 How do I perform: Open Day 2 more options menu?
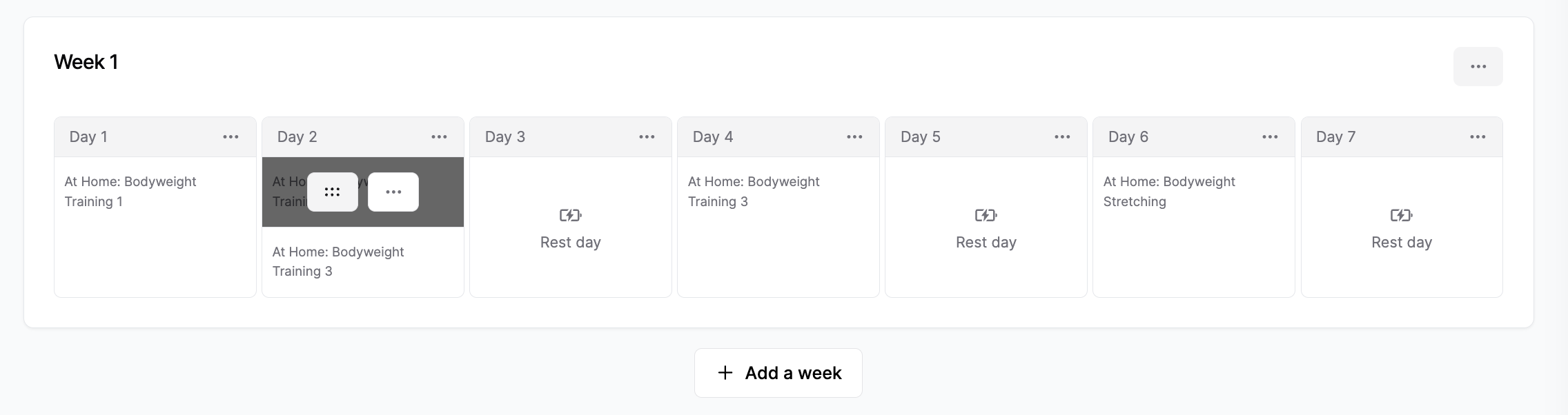point(439,137)
